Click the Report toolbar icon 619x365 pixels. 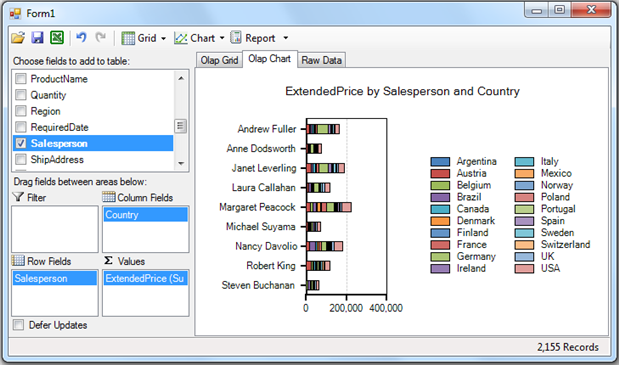236,37
